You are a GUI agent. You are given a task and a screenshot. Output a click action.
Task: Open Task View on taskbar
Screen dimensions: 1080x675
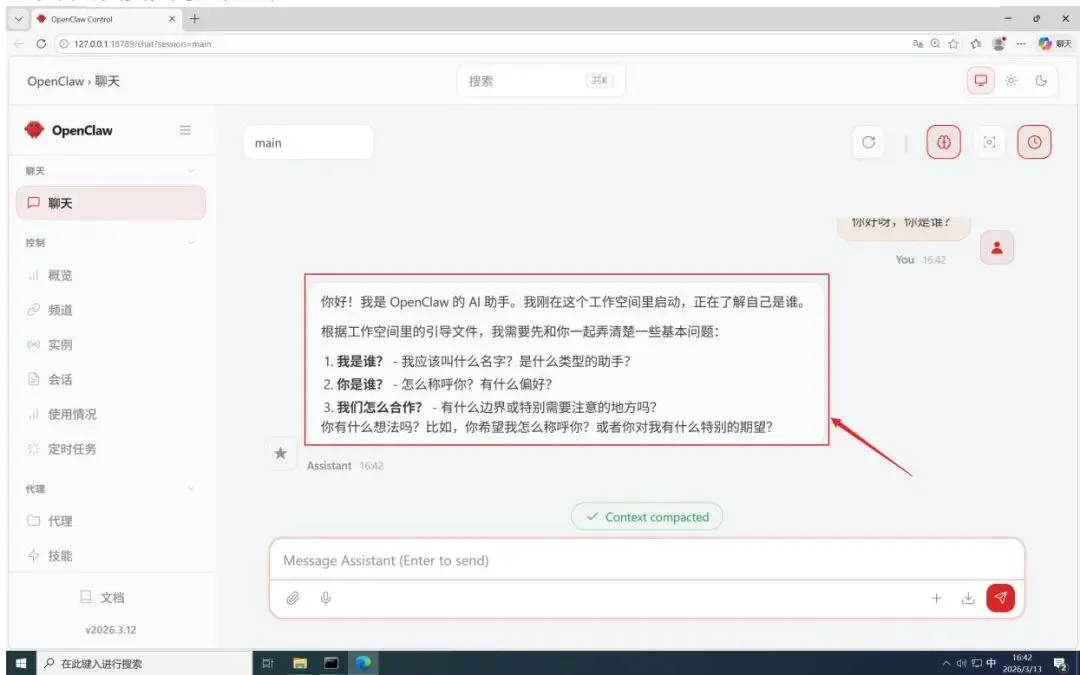tap(268, 663)
